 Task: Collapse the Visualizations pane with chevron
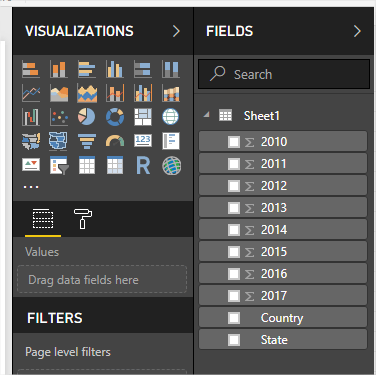click(176, 31)
